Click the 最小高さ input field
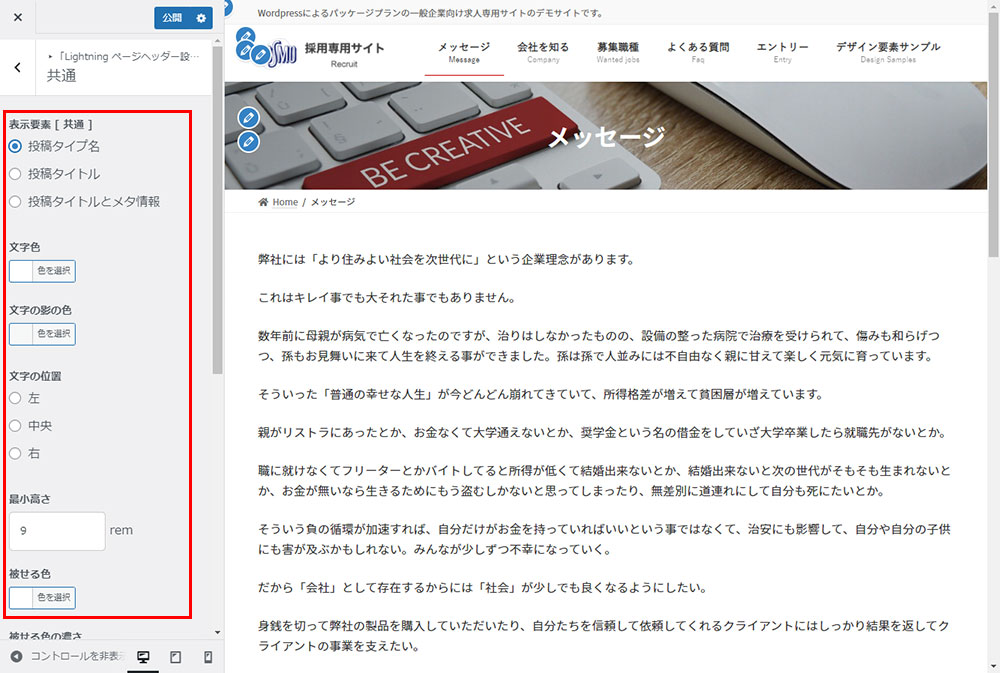The width and height of the screenshot is (1000, 673). pos(56,531)
